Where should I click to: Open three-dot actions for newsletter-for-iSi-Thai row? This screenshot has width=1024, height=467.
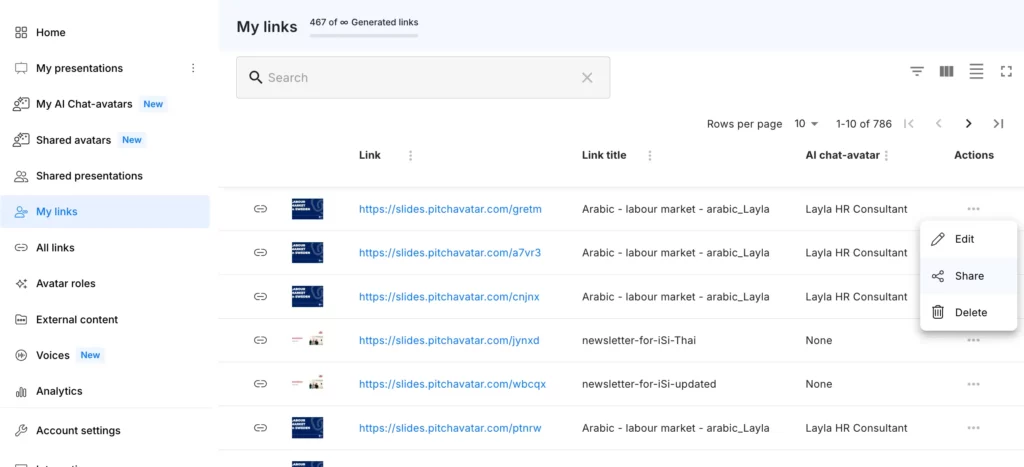973,340
